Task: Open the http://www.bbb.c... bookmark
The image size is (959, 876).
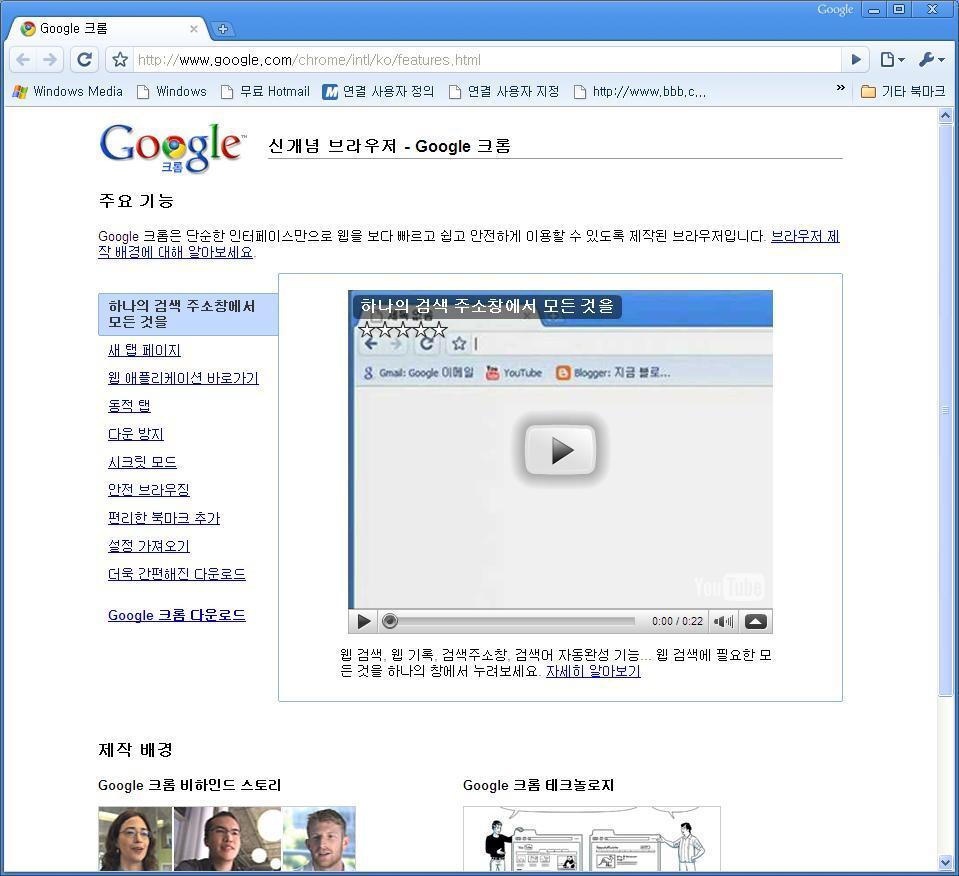Action: [640, 92]
